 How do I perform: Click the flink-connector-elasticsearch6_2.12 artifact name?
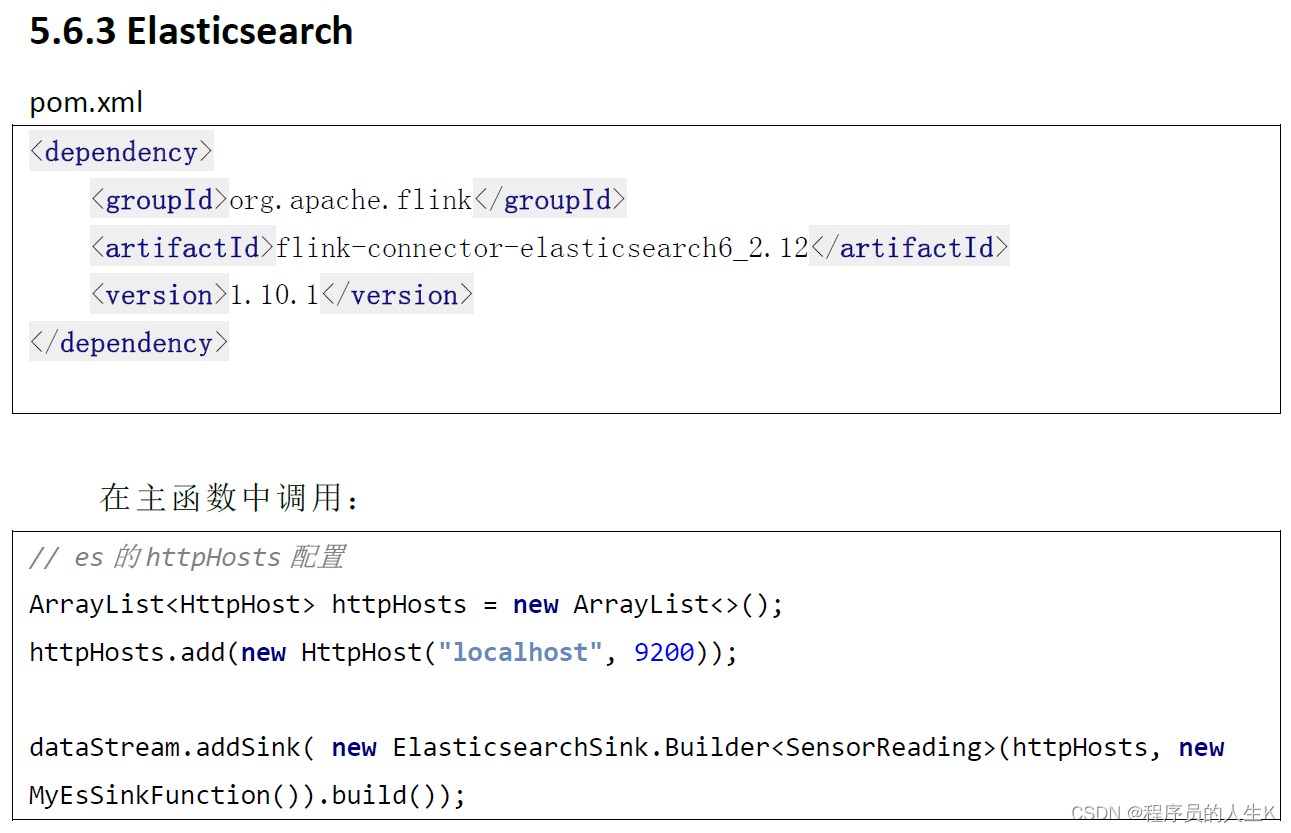coord(541,248)
